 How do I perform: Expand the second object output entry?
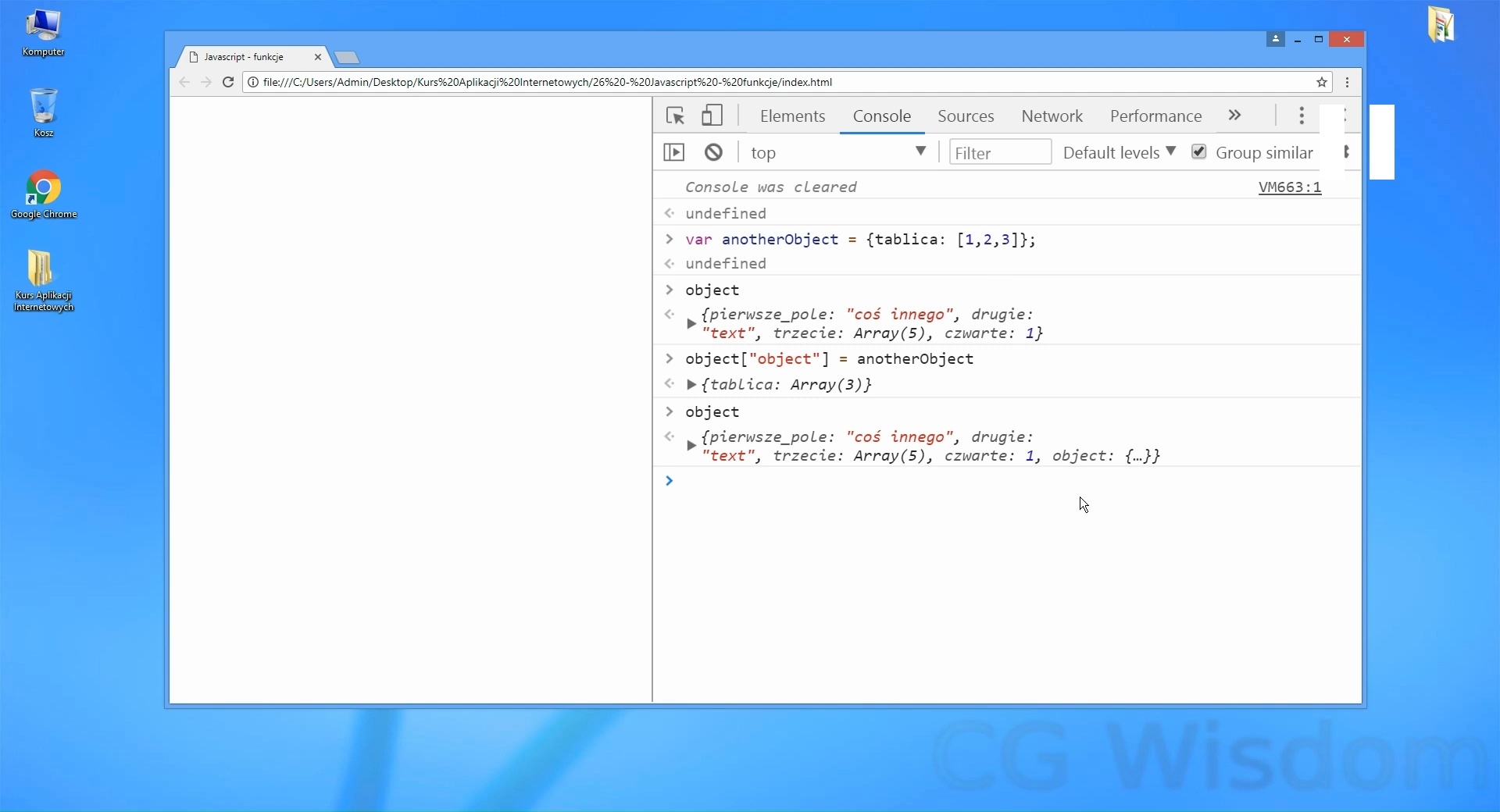691,445
